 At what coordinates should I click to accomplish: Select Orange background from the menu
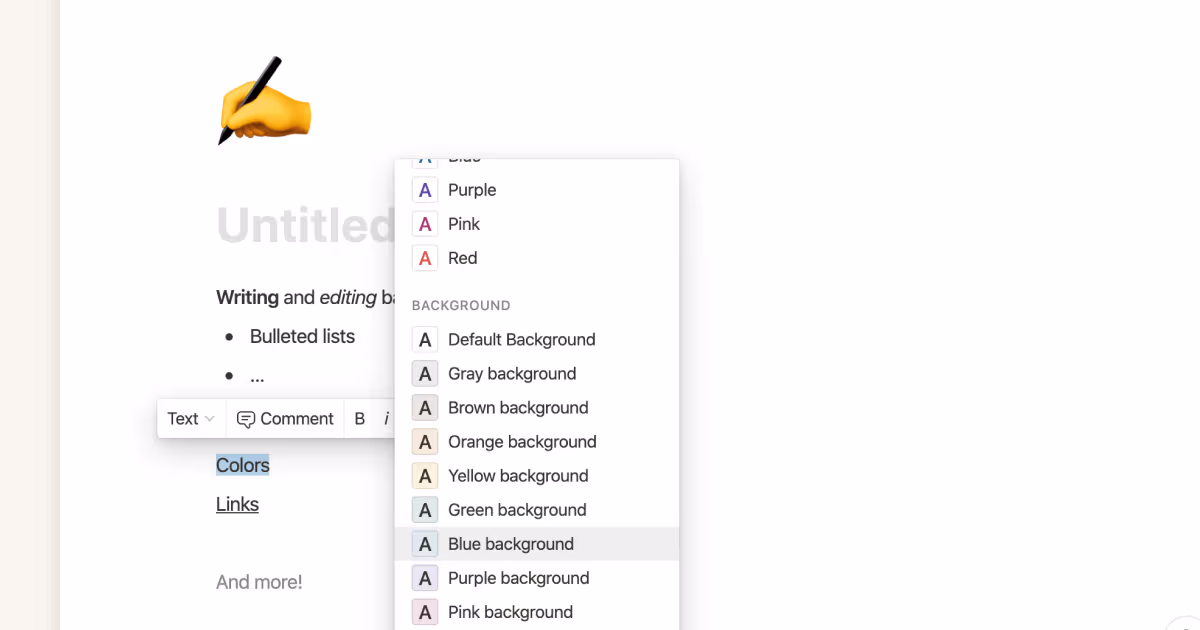coord(522,441)
